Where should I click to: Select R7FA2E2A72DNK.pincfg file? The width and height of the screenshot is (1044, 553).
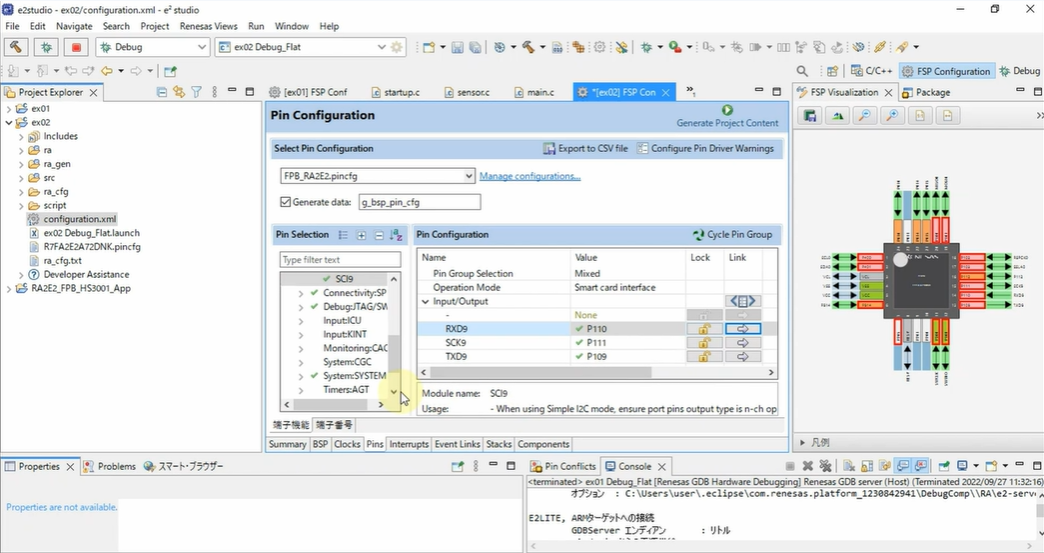point(85,247)
